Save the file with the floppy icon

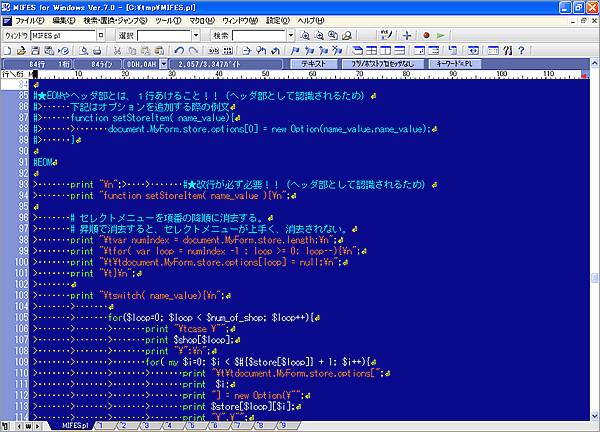pos(35,51)
